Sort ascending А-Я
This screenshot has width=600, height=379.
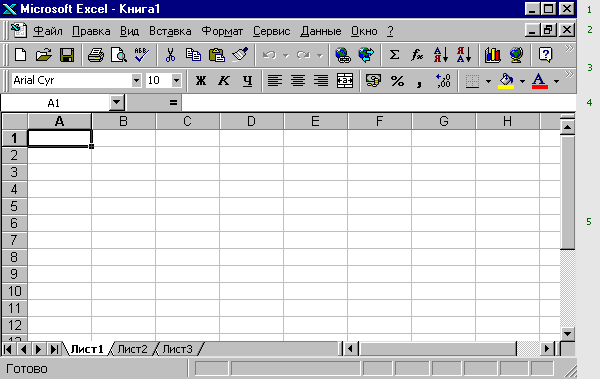440,55
